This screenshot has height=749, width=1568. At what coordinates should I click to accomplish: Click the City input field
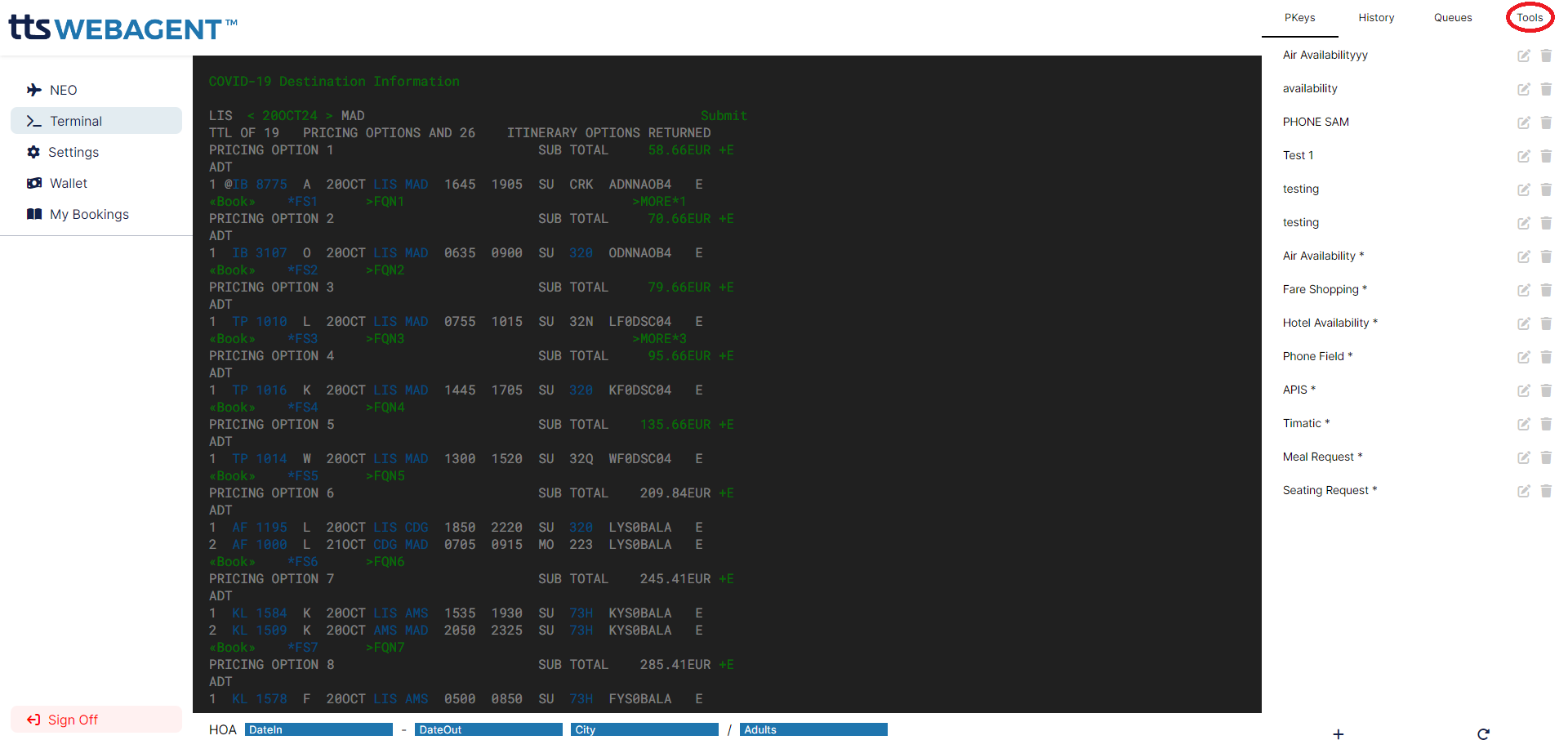[644, 729]
